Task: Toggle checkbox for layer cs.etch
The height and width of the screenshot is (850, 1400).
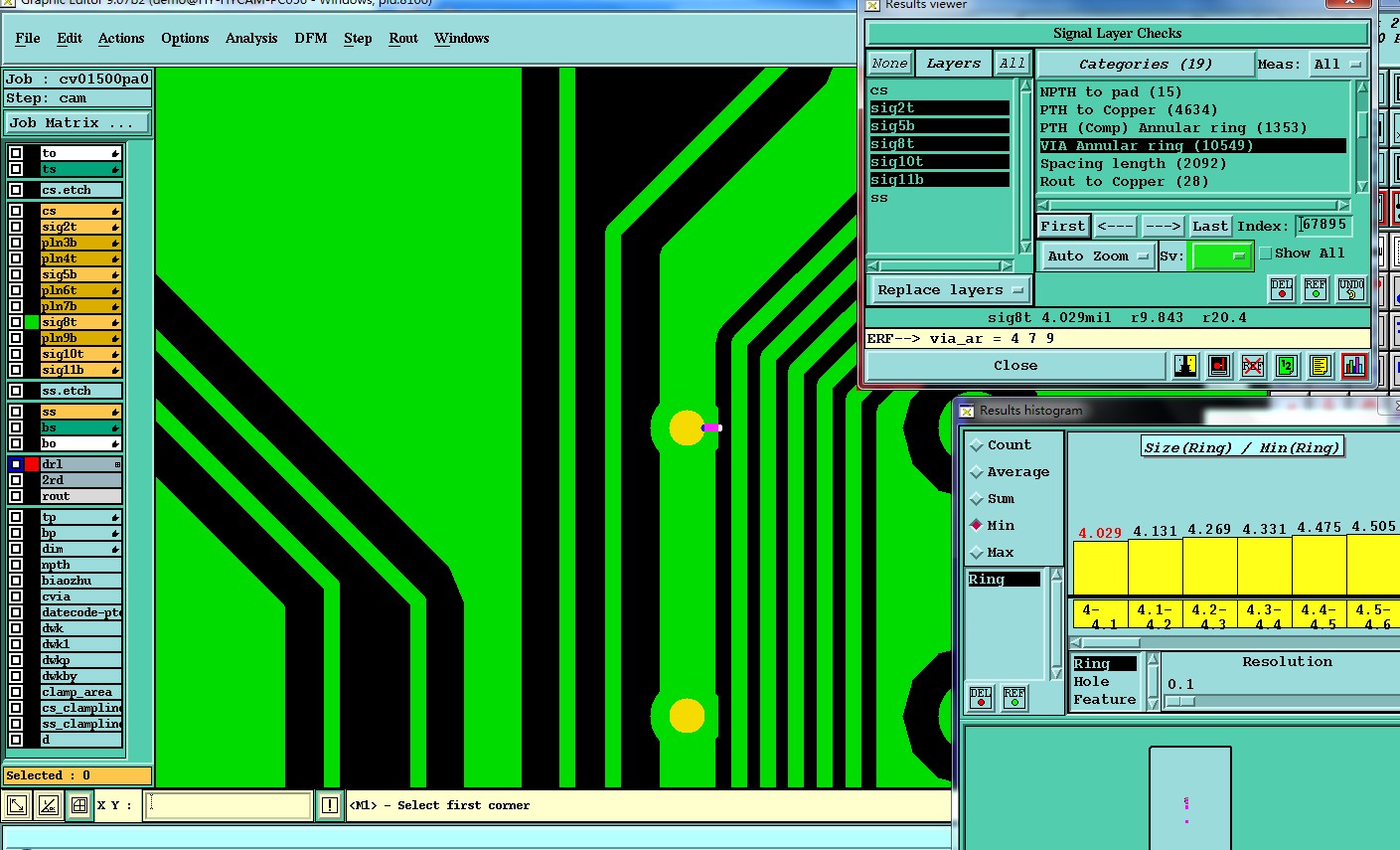Action: (x=16, y=190)
